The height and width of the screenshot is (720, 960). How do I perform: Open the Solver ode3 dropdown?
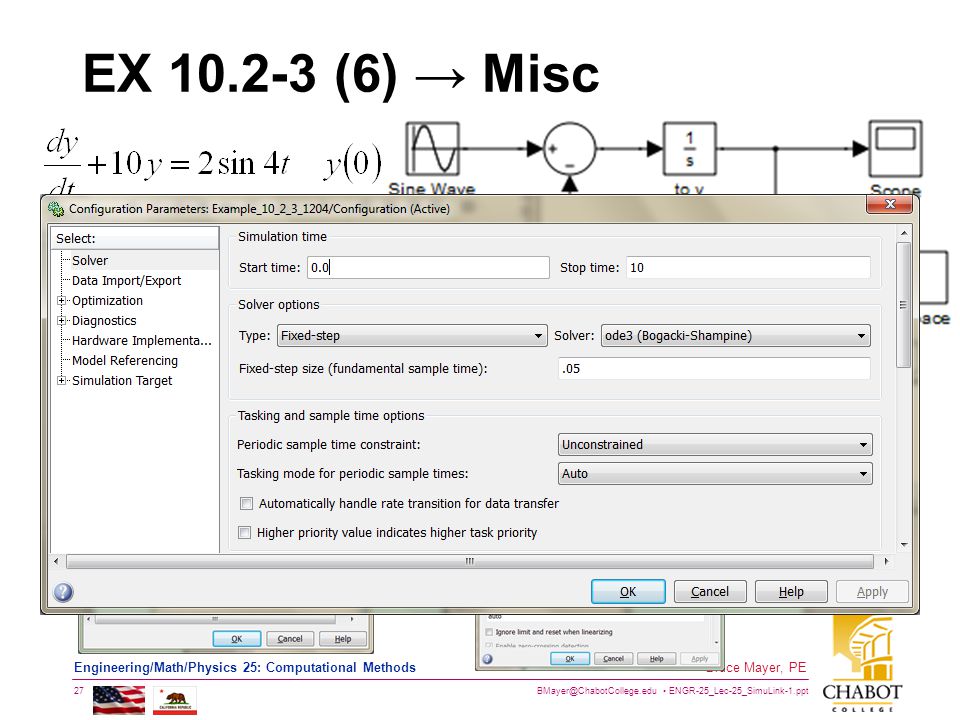coord(735,336)
